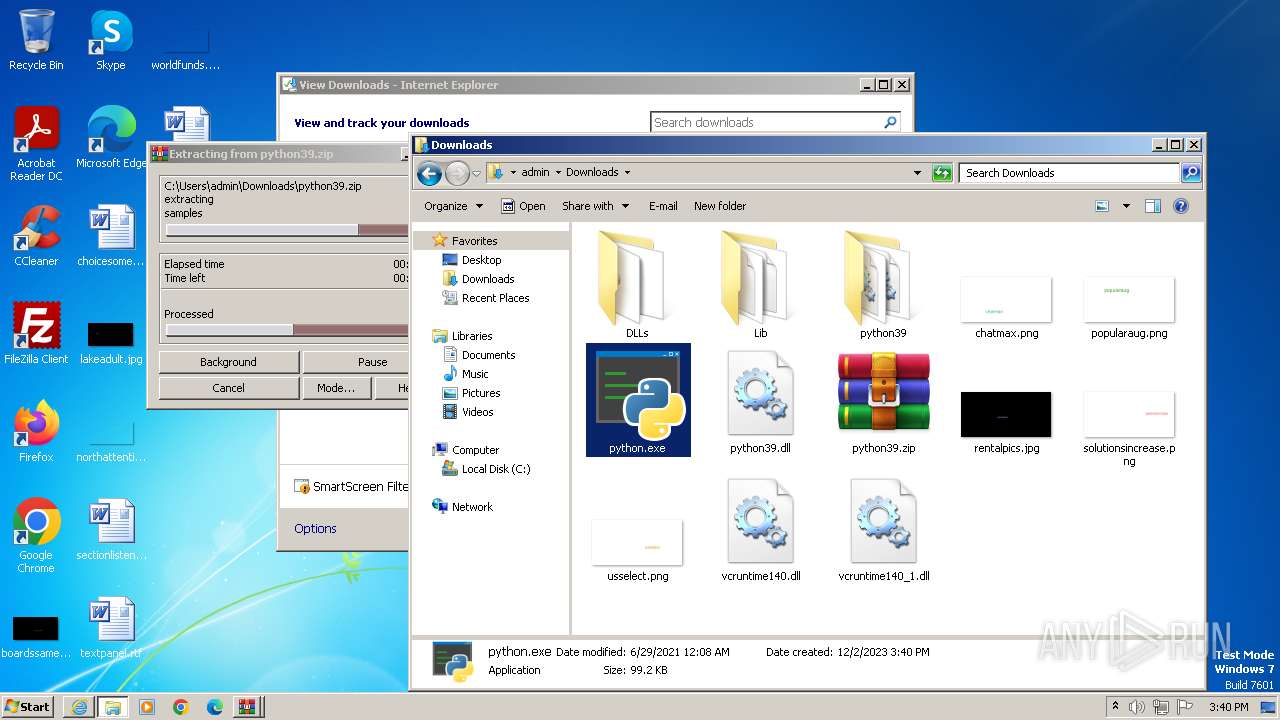1280x720 pixels.
Task: Open the Start menu
Action: pyautogui.click(x=28, y=706)
